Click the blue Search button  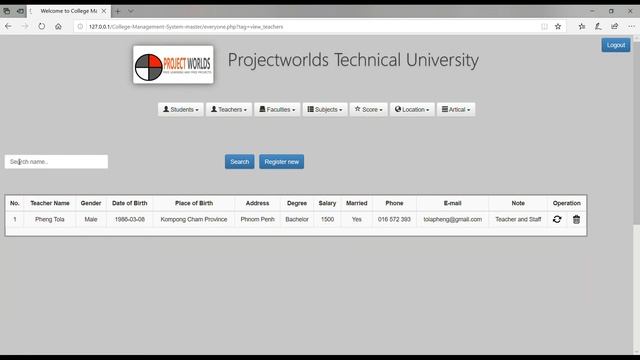[240, 162]
